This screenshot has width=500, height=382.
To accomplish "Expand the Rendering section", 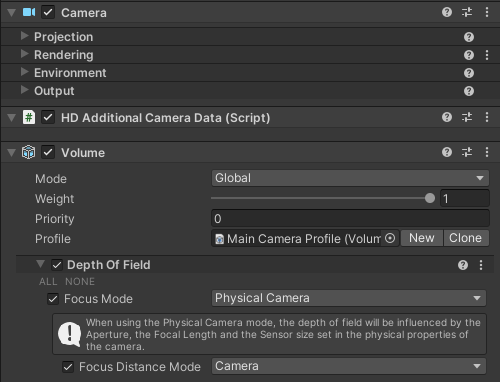I will coord(24,54).
